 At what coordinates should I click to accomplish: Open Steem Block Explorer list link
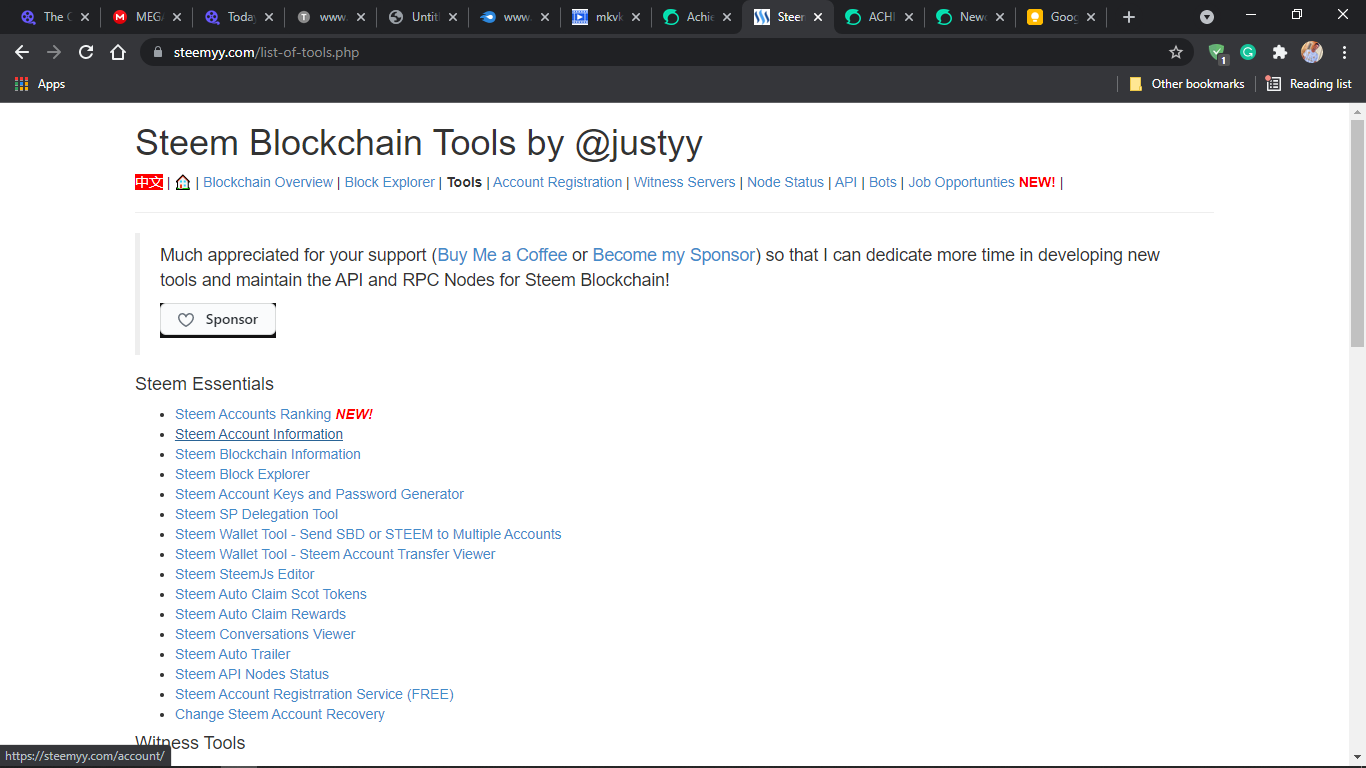click(x=242, y=474)
